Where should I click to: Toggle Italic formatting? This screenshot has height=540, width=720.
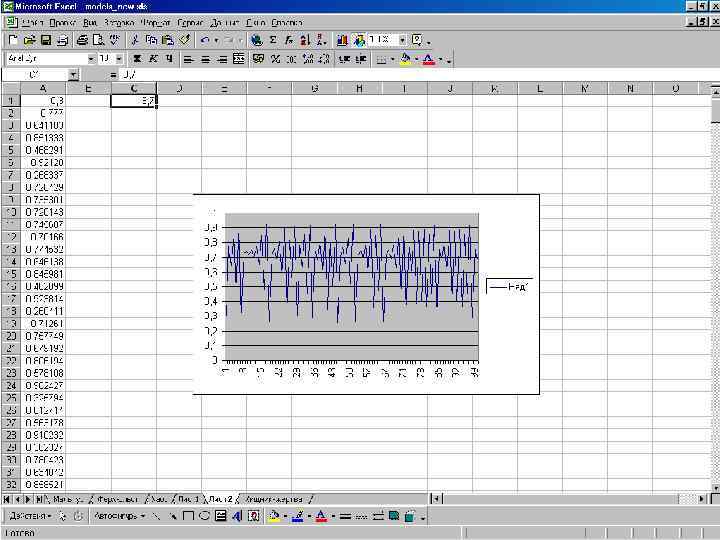point(152,59)
